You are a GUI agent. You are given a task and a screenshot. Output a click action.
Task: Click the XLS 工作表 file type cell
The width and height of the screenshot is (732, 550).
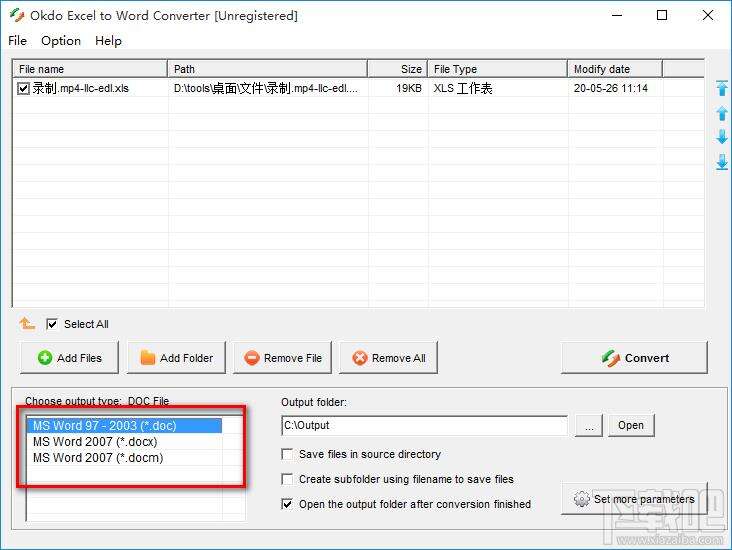point(463,88)
